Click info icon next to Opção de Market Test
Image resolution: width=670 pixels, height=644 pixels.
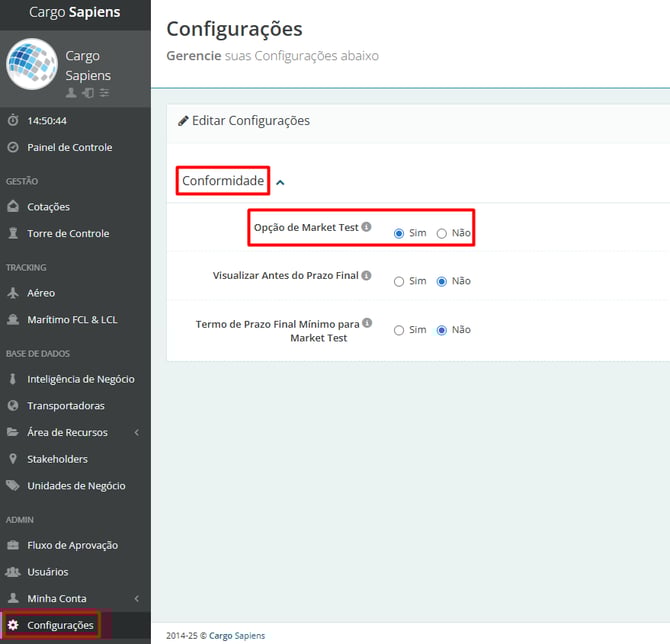[x=367, y=227]
